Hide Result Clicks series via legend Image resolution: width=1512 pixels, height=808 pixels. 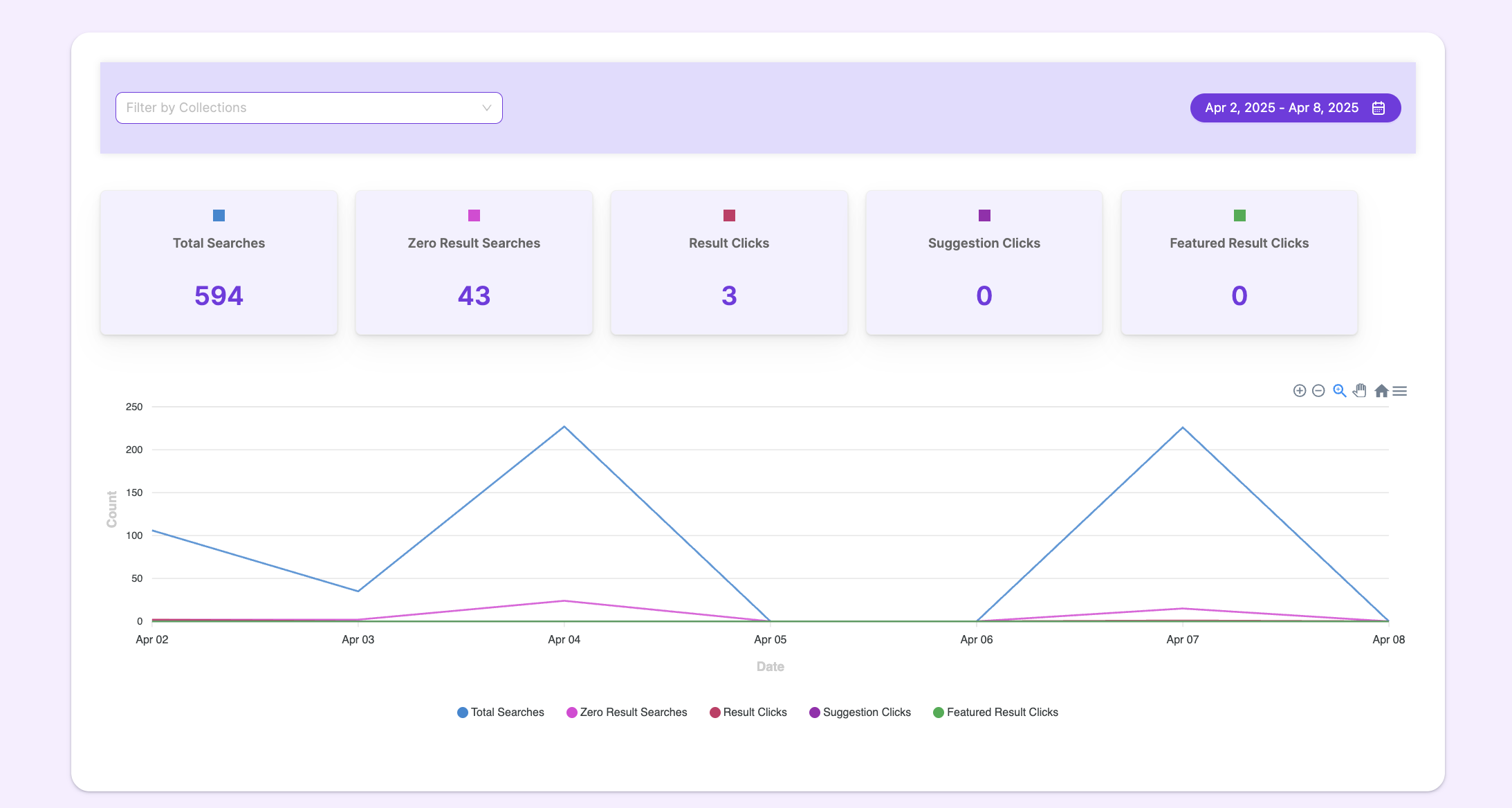pos(748,713)
